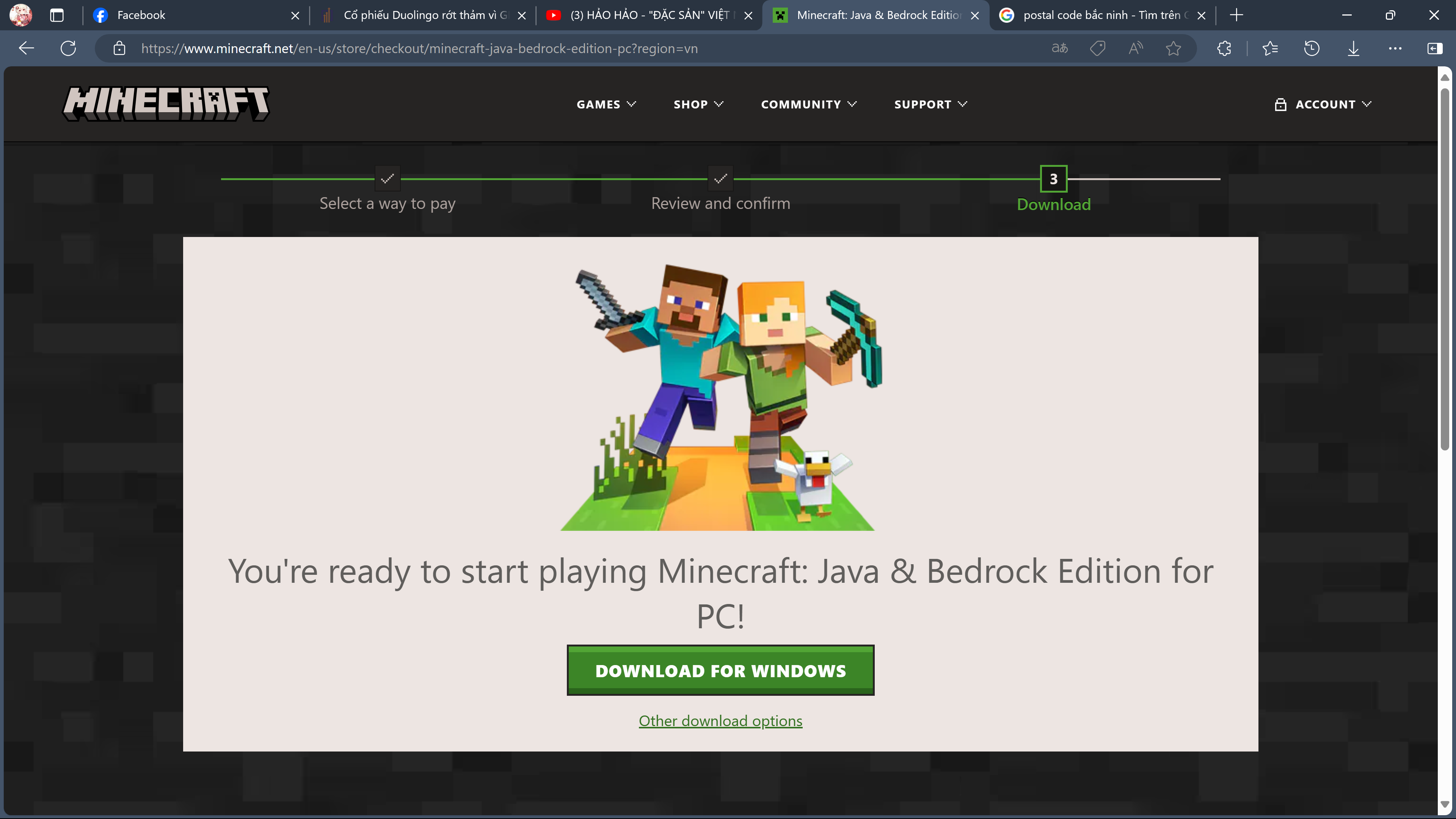This screenshot has height=819, width=1456.
Task: Expand the Games dropdown menu
Action: [x=606, y=105]
